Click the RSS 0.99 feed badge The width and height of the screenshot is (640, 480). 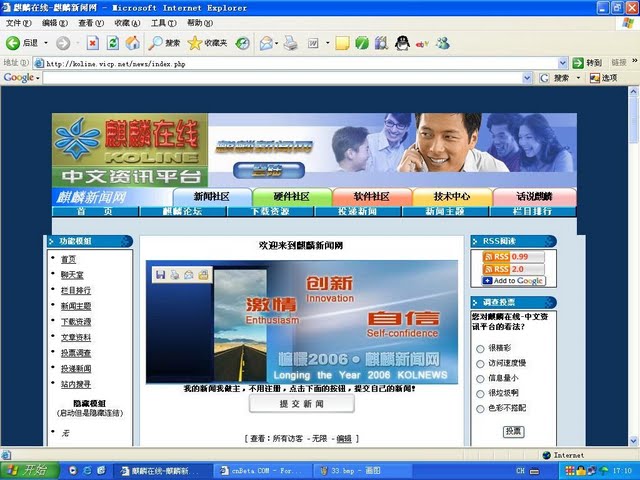click(x=513, y=257)
